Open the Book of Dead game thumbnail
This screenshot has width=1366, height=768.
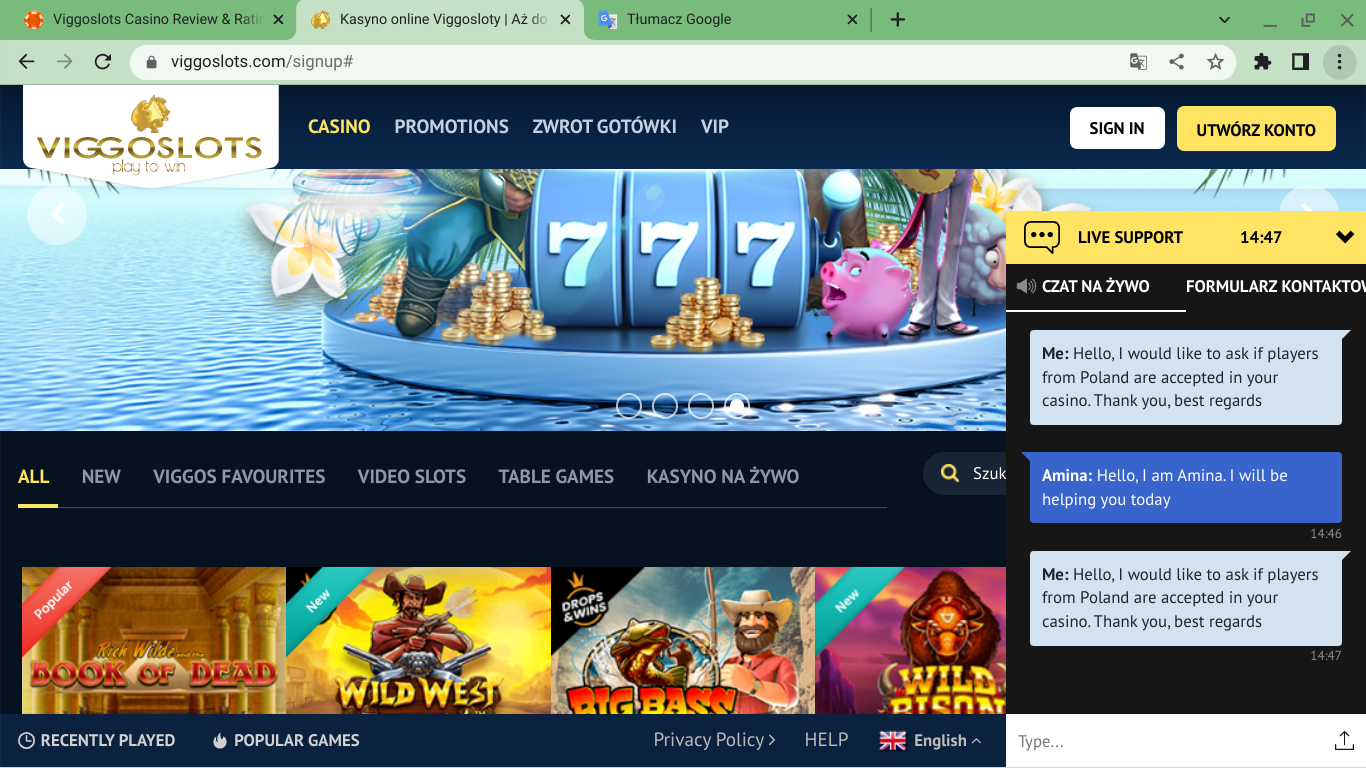154,640
